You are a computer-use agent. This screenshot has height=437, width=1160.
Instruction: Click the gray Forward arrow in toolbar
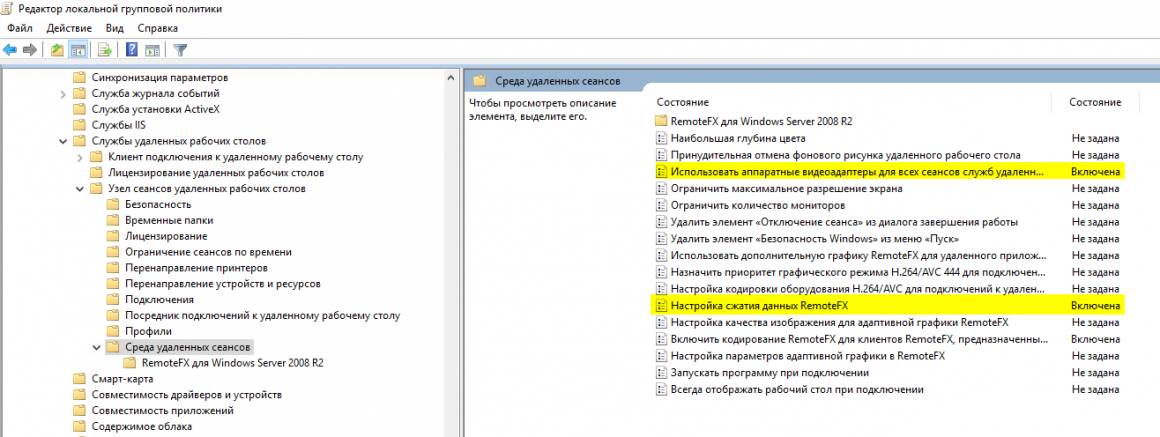coord(30,50)
